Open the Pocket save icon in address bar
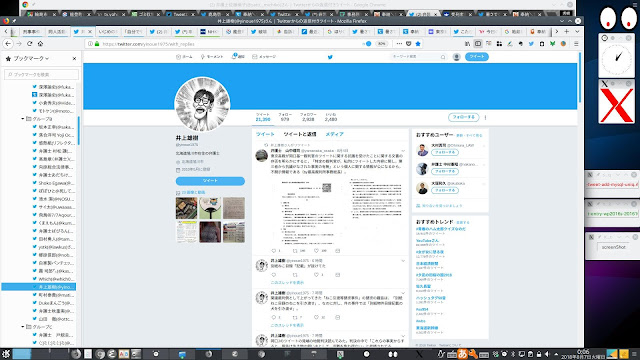640x360 pixels. 409,44
